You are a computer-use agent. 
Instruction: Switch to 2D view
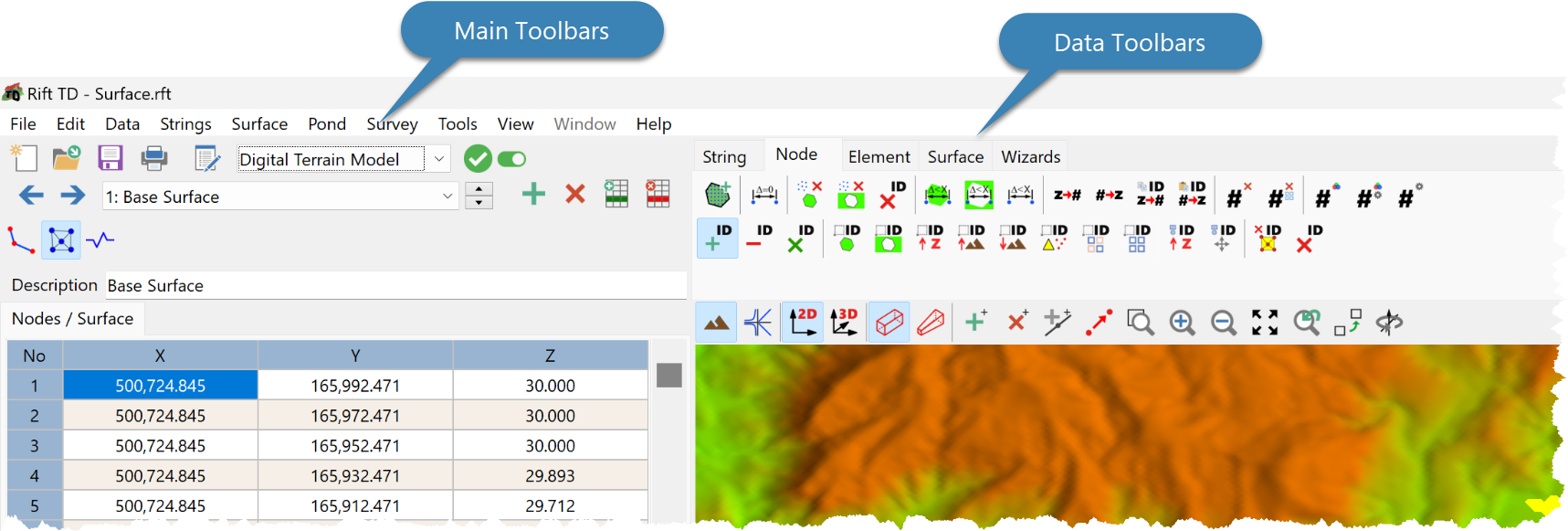(x=803, y=322)
